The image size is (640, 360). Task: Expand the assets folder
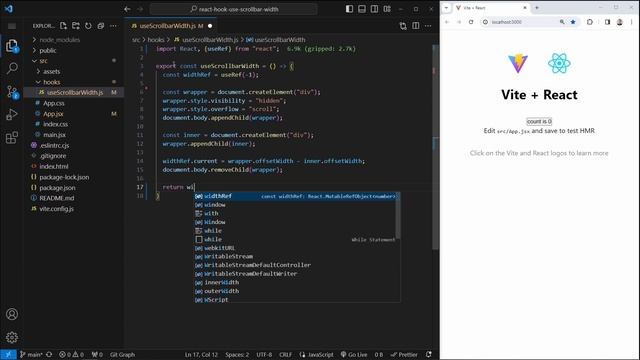pyautogui.click(x=51, y=71)
